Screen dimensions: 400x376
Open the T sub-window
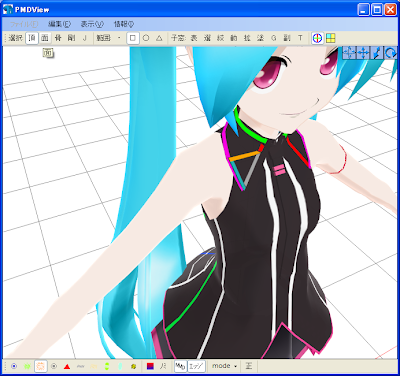click(301, 38)
